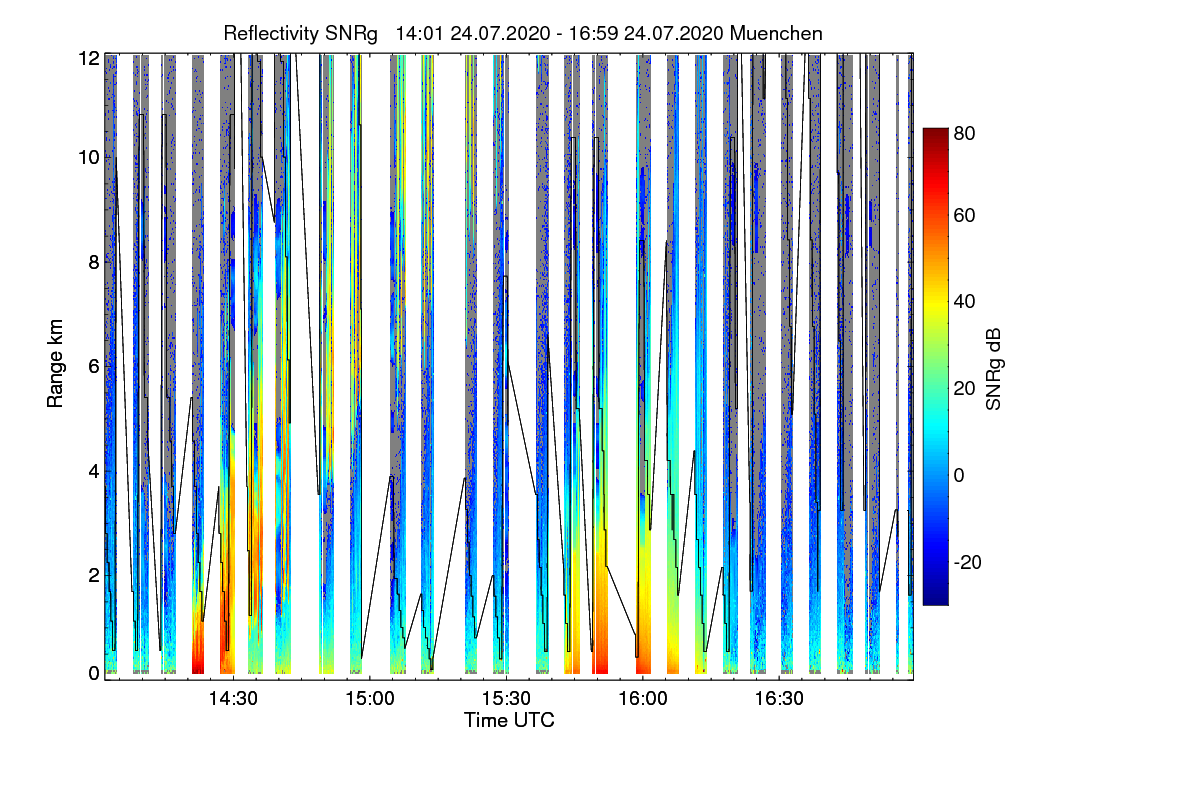
Task: Click the y-axis tick label '12'
Action: coord(88,58)
